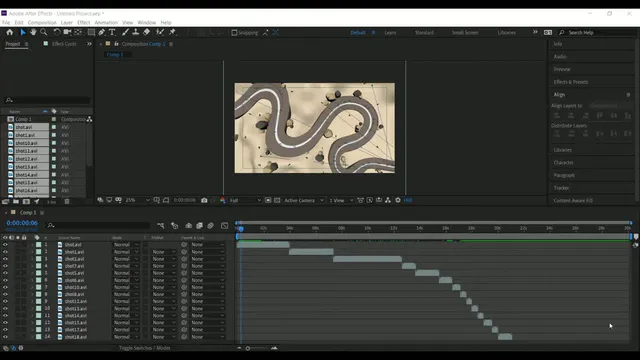Open the Content-Aware Fill panel
This screenshot has width=640, height=360.
(573, 200)
